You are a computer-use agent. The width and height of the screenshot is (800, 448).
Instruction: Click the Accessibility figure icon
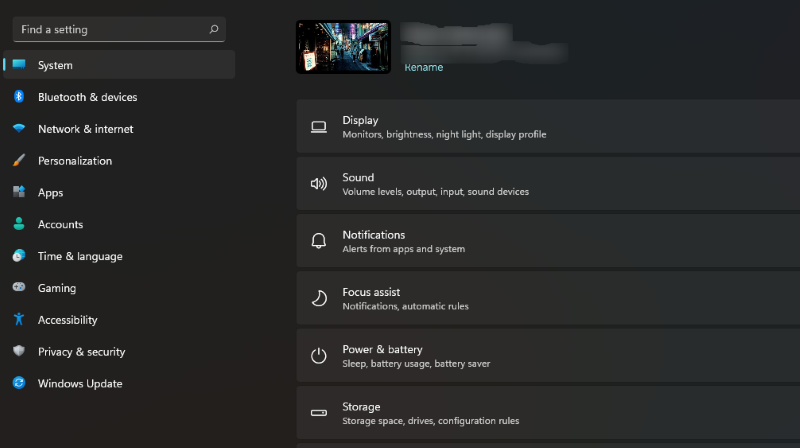(18, 320)
